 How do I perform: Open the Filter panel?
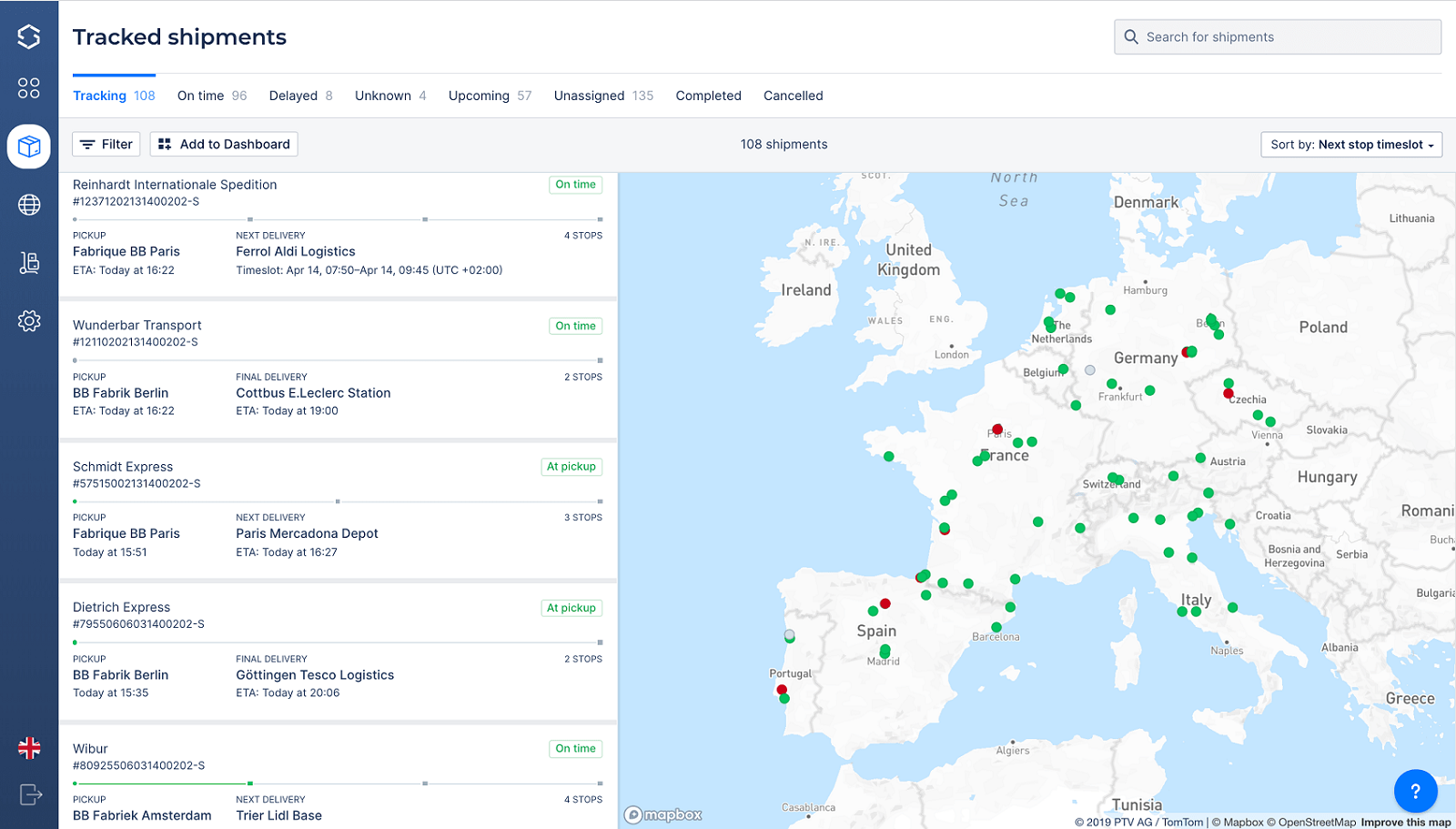point(106,144)
